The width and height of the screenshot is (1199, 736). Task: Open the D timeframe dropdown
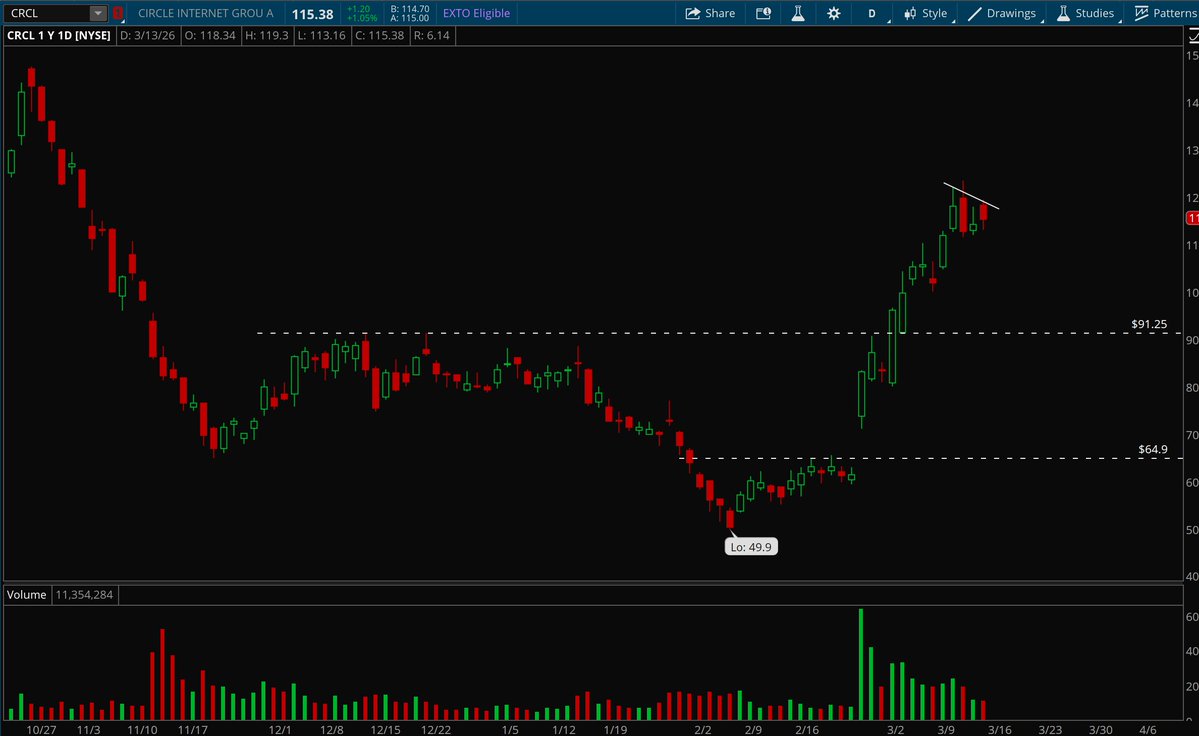(872, 13)
